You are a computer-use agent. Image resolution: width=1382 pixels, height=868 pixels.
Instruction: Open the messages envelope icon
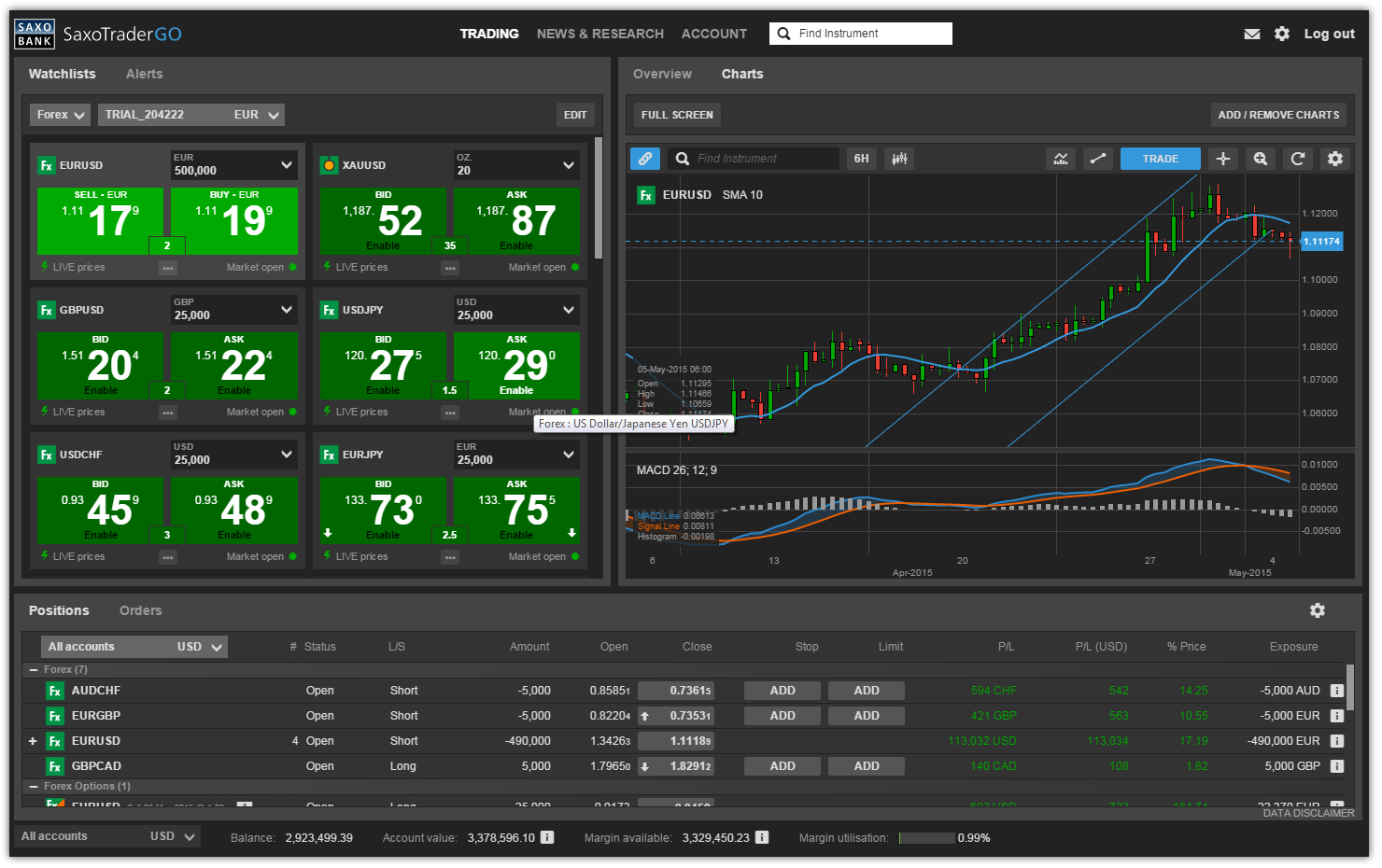(1252, 35)
